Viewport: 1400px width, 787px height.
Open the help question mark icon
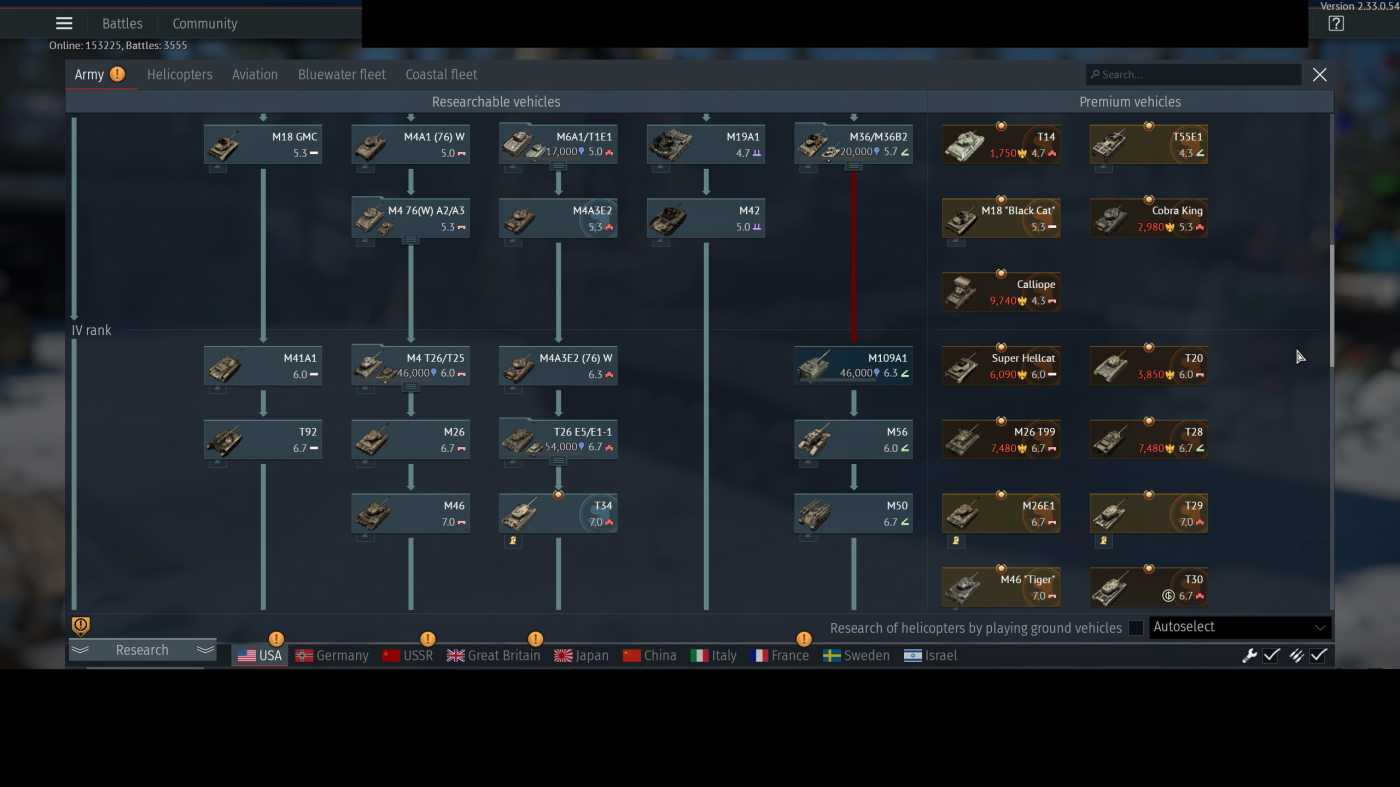tap(1336, 24)
